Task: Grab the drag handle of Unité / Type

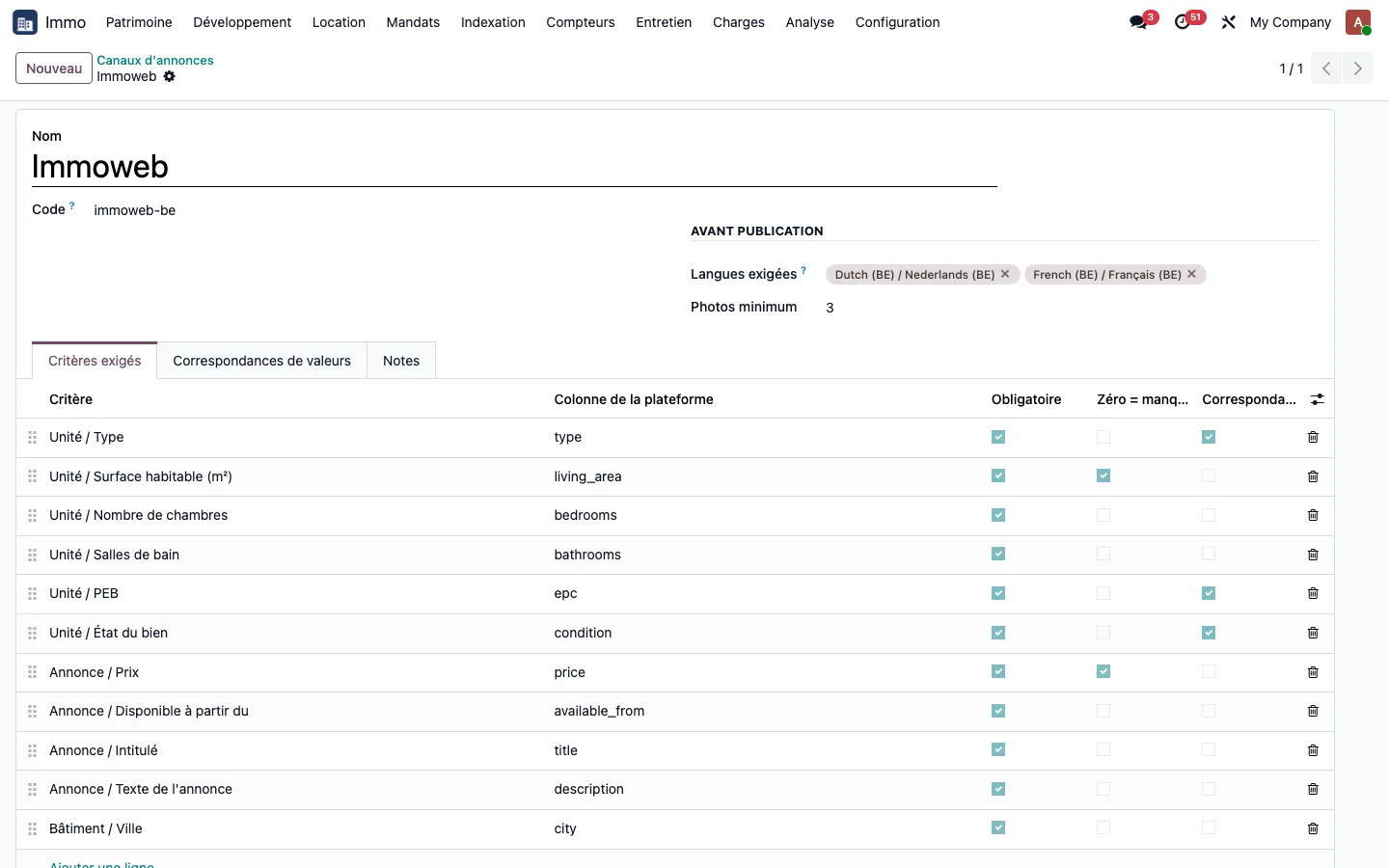Action: coord(33,437)
